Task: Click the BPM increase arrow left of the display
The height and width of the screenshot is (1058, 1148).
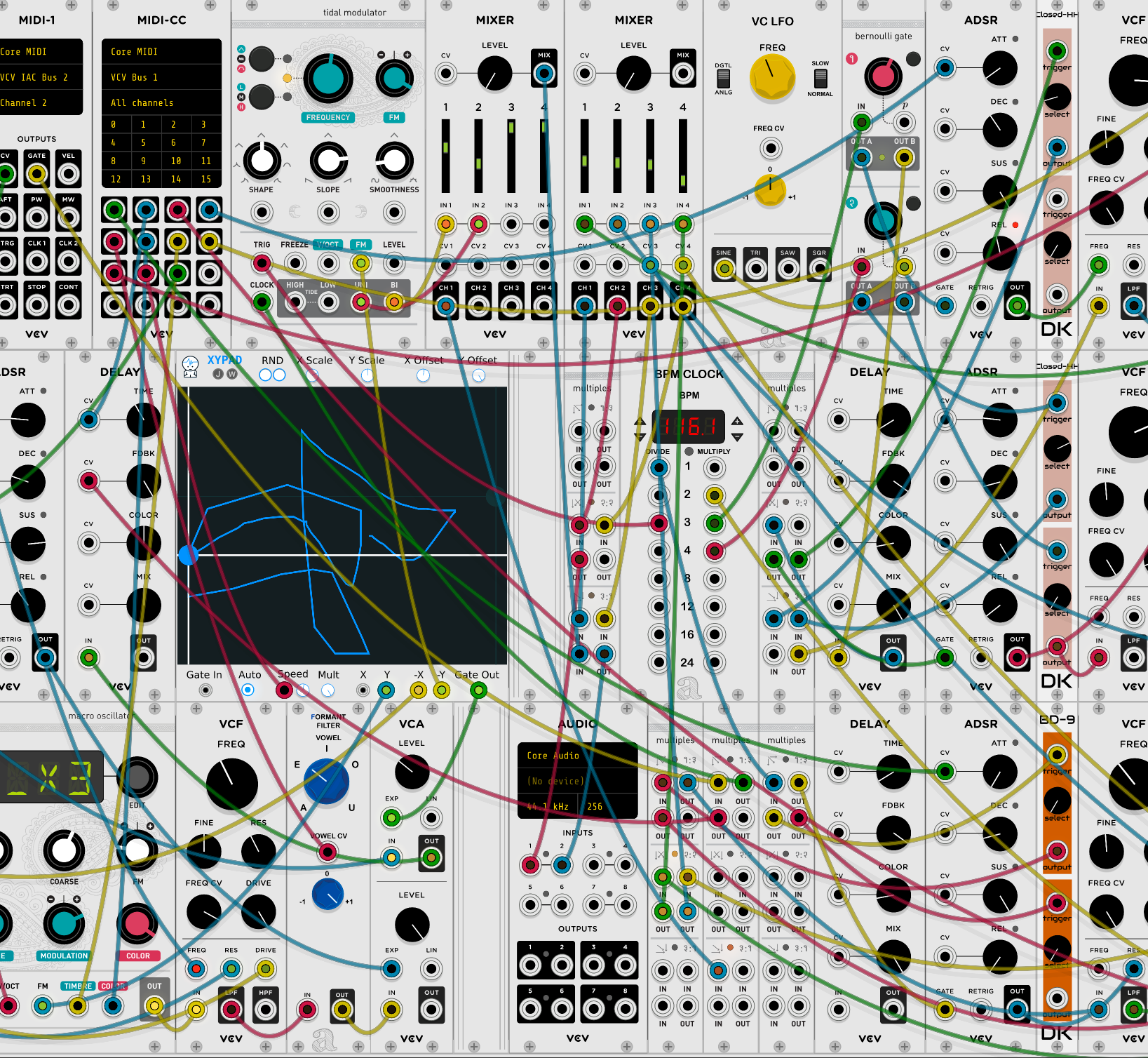Action: pyautogui.click(x=640, y=421)
